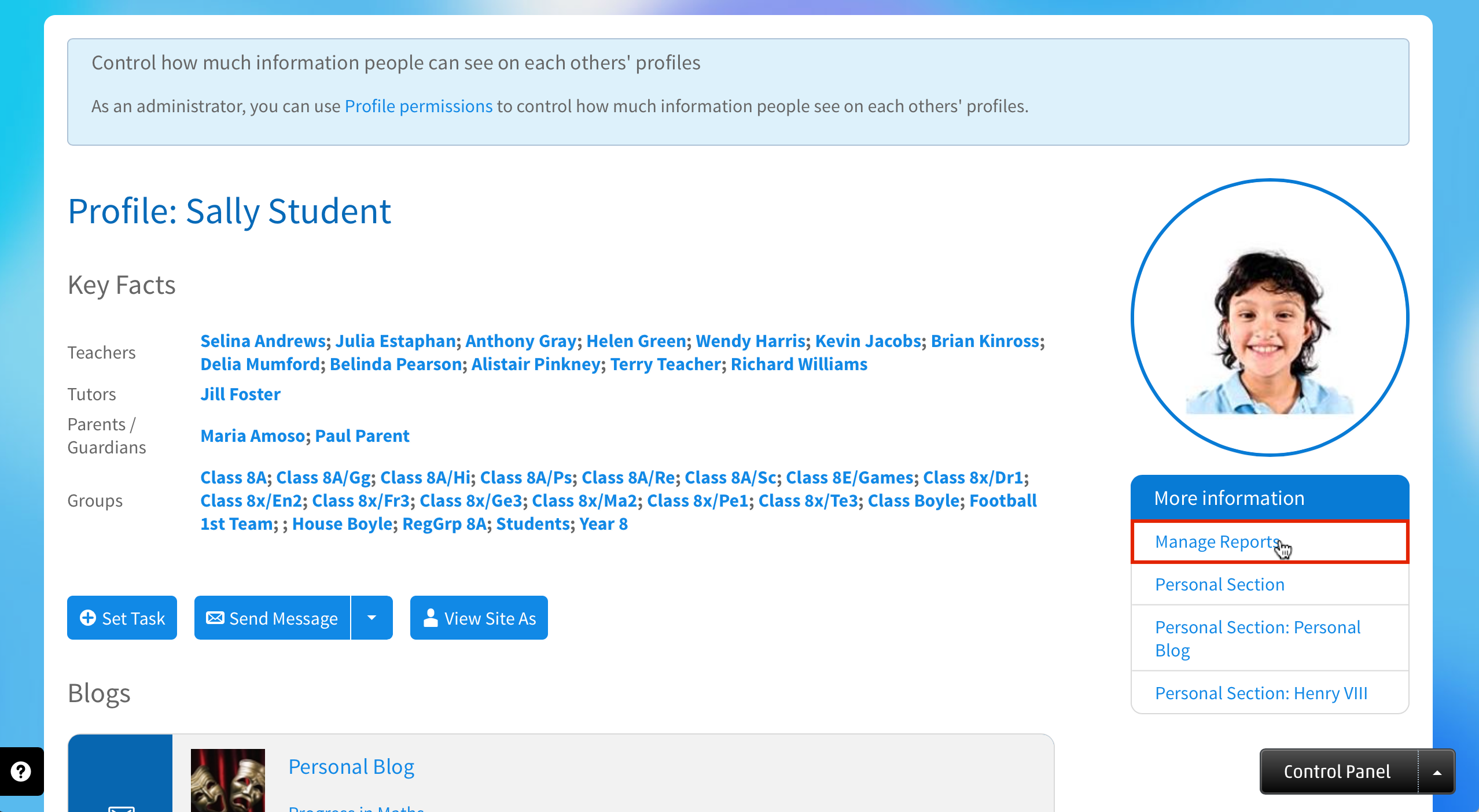
Task: Open teacher Helen Green's profile
Action: point(637,341)
